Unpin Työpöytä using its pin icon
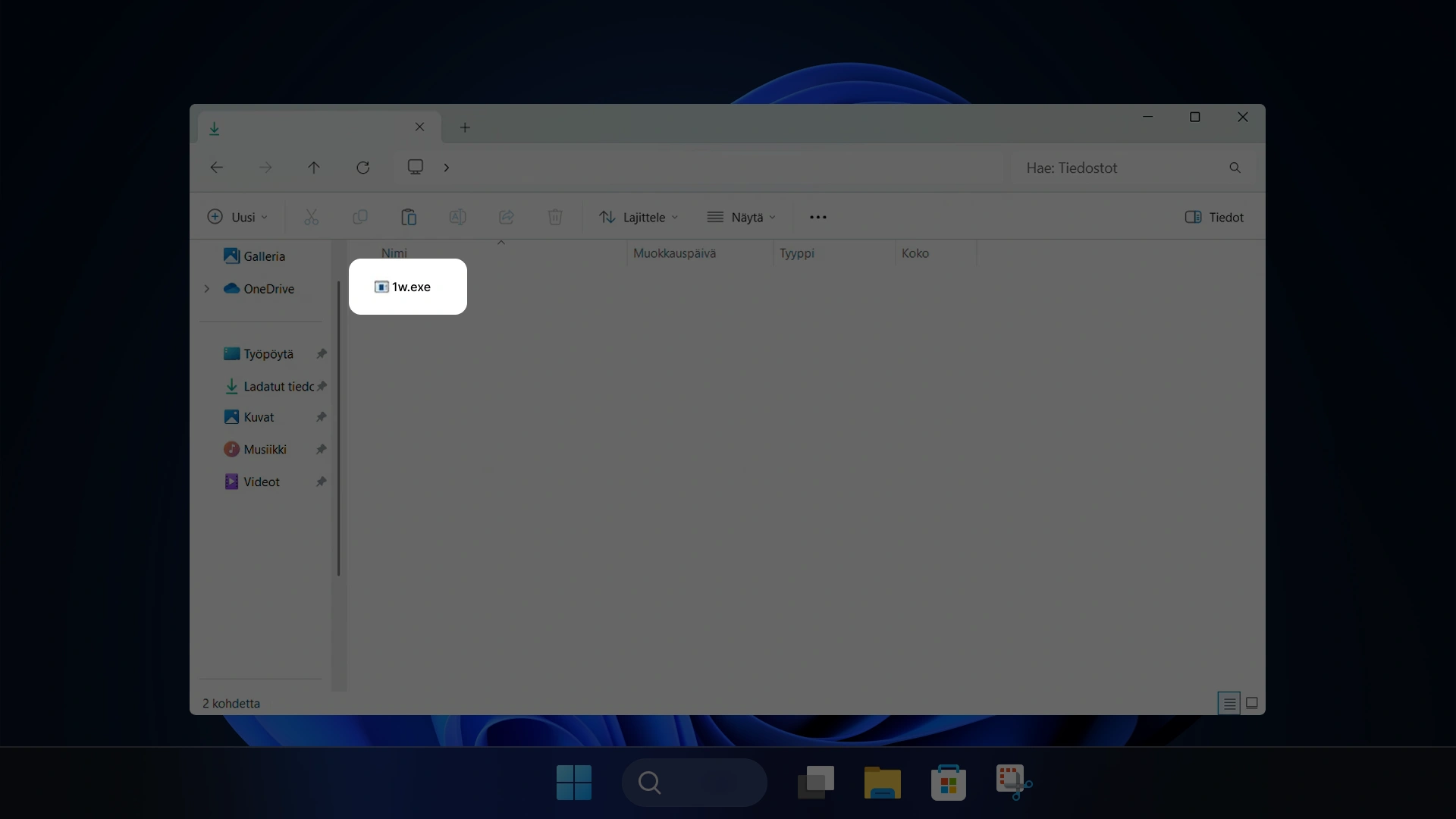Screen dimensions: 1456x819 322,354
